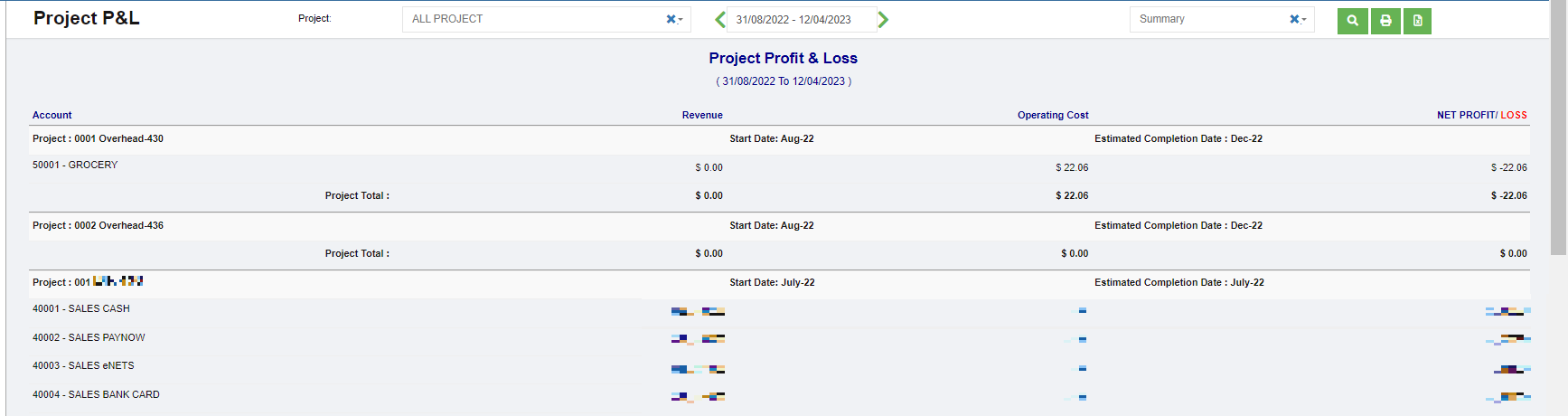This screenshot has width=1568, height=416.
Task: Export report with the Excel icon
Action: coord(1417,21)
